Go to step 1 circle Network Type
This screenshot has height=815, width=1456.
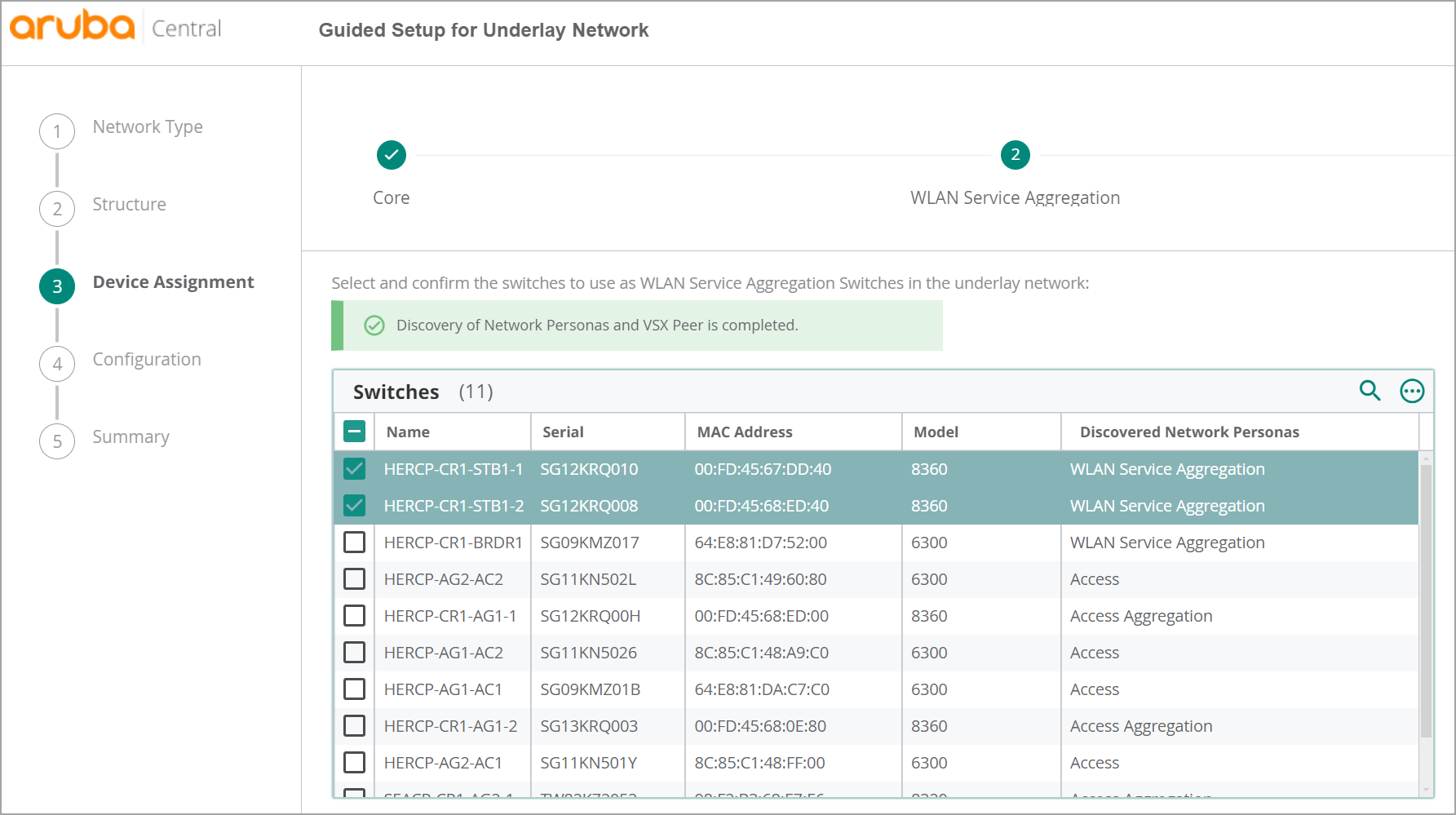click(x=57, y=131)
